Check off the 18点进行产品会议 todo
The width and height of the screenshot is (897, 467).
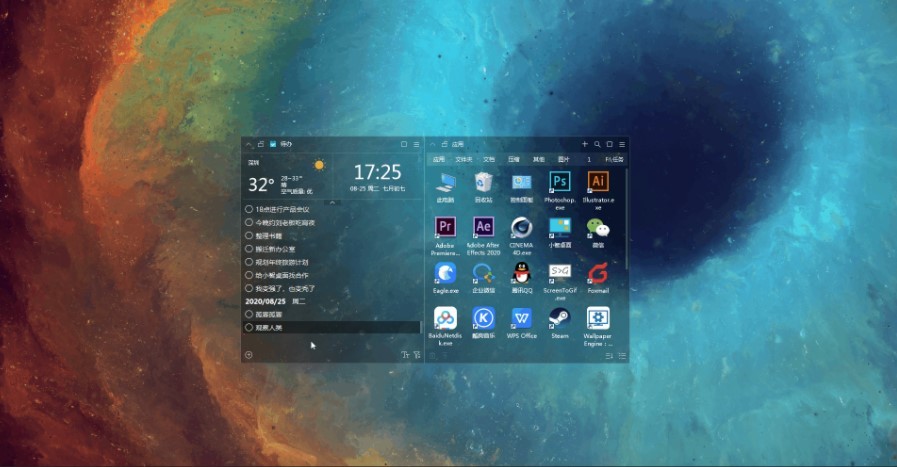click(x=249, y=209)
